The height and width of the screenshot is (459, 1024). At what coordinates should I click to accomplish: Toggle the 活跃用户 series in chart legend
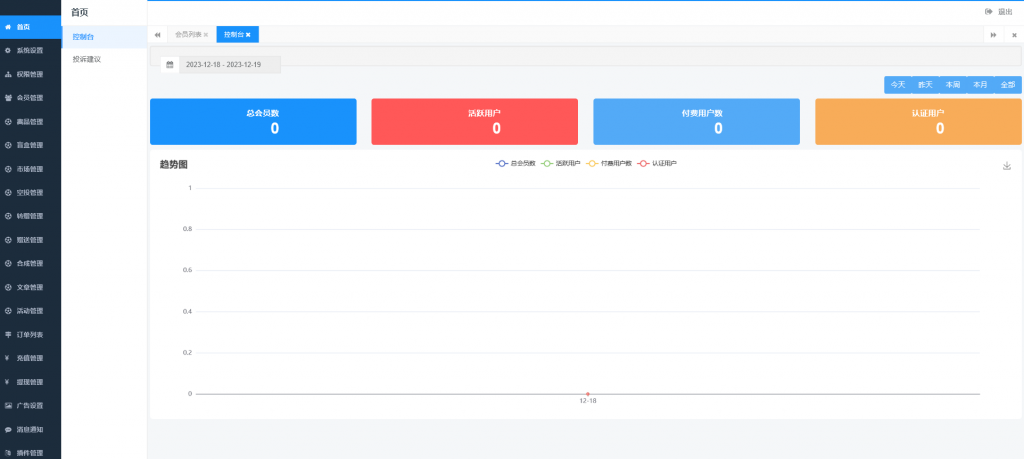[561, 163]
